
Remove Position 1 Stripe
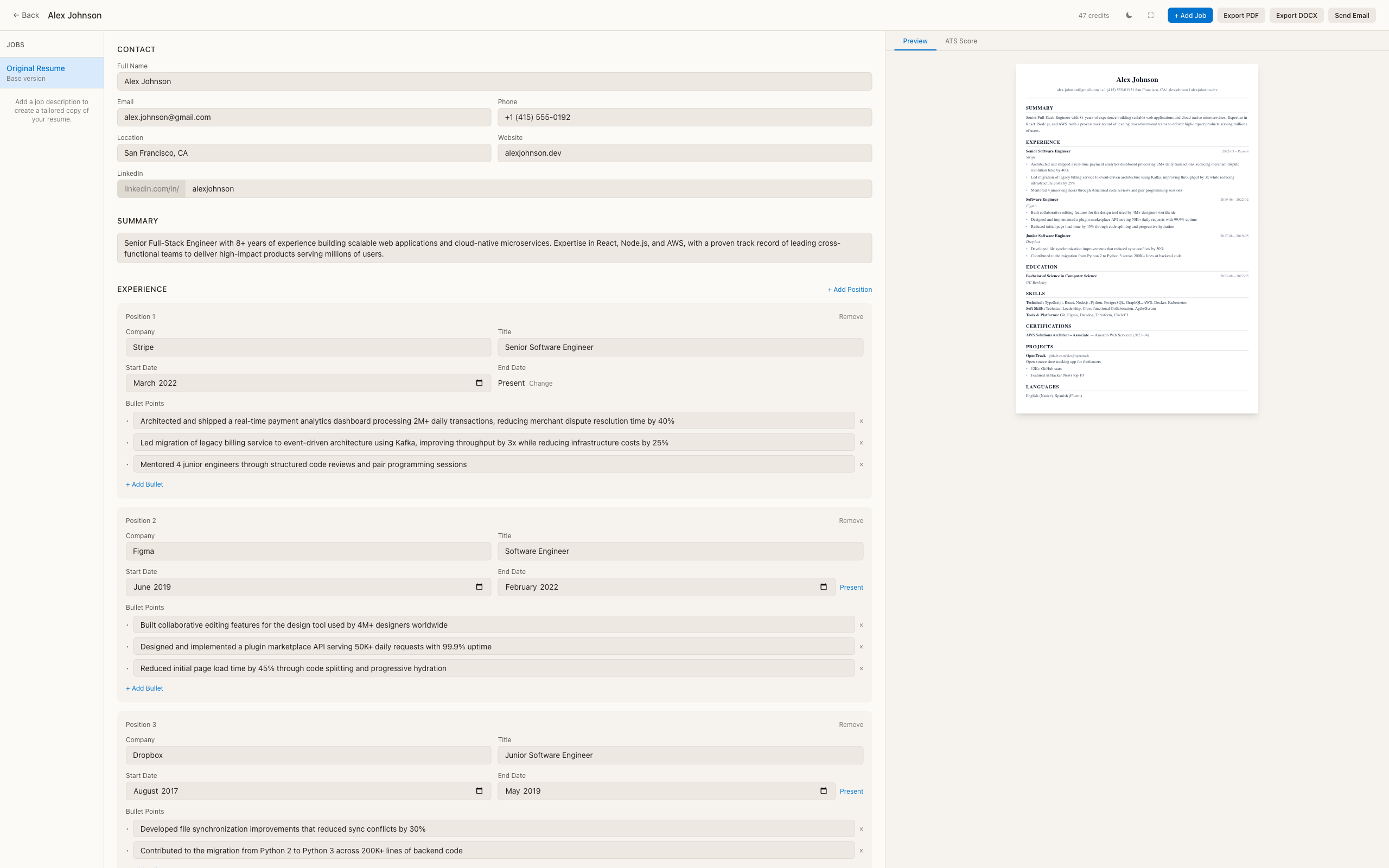tap(851, 317)
